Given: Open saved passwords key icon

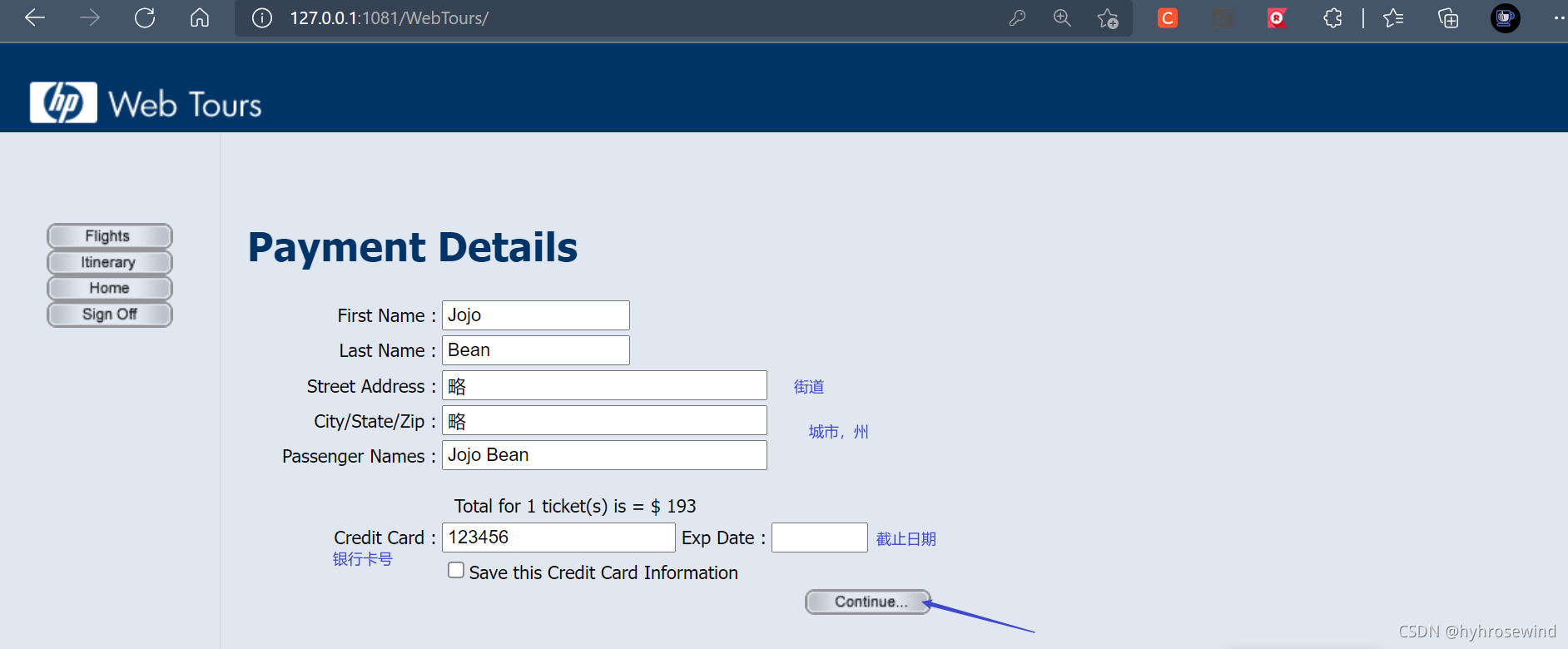Looking at the screenshot, I should 1017,18.
